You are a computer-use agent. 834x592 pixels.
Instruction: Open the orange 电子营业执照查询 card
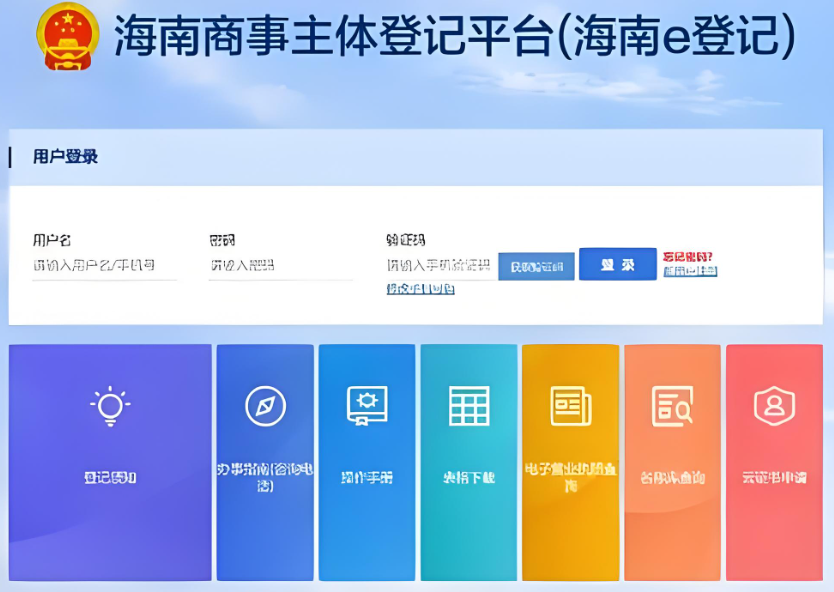(570, 462)
